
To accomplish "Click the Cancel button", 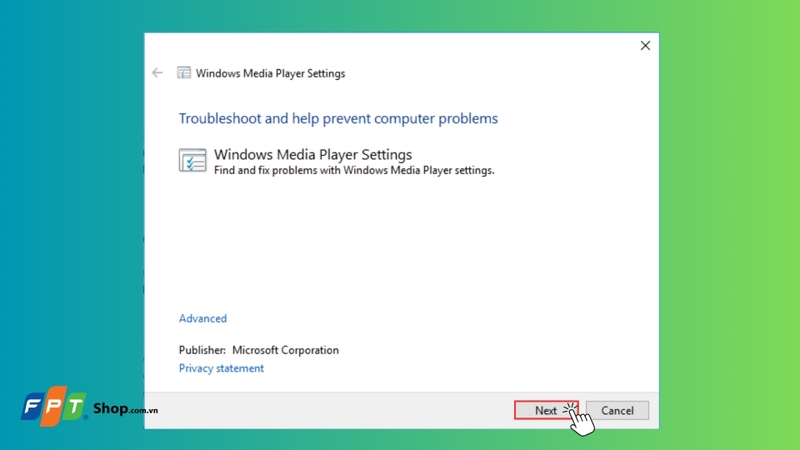I will [617, 410].
